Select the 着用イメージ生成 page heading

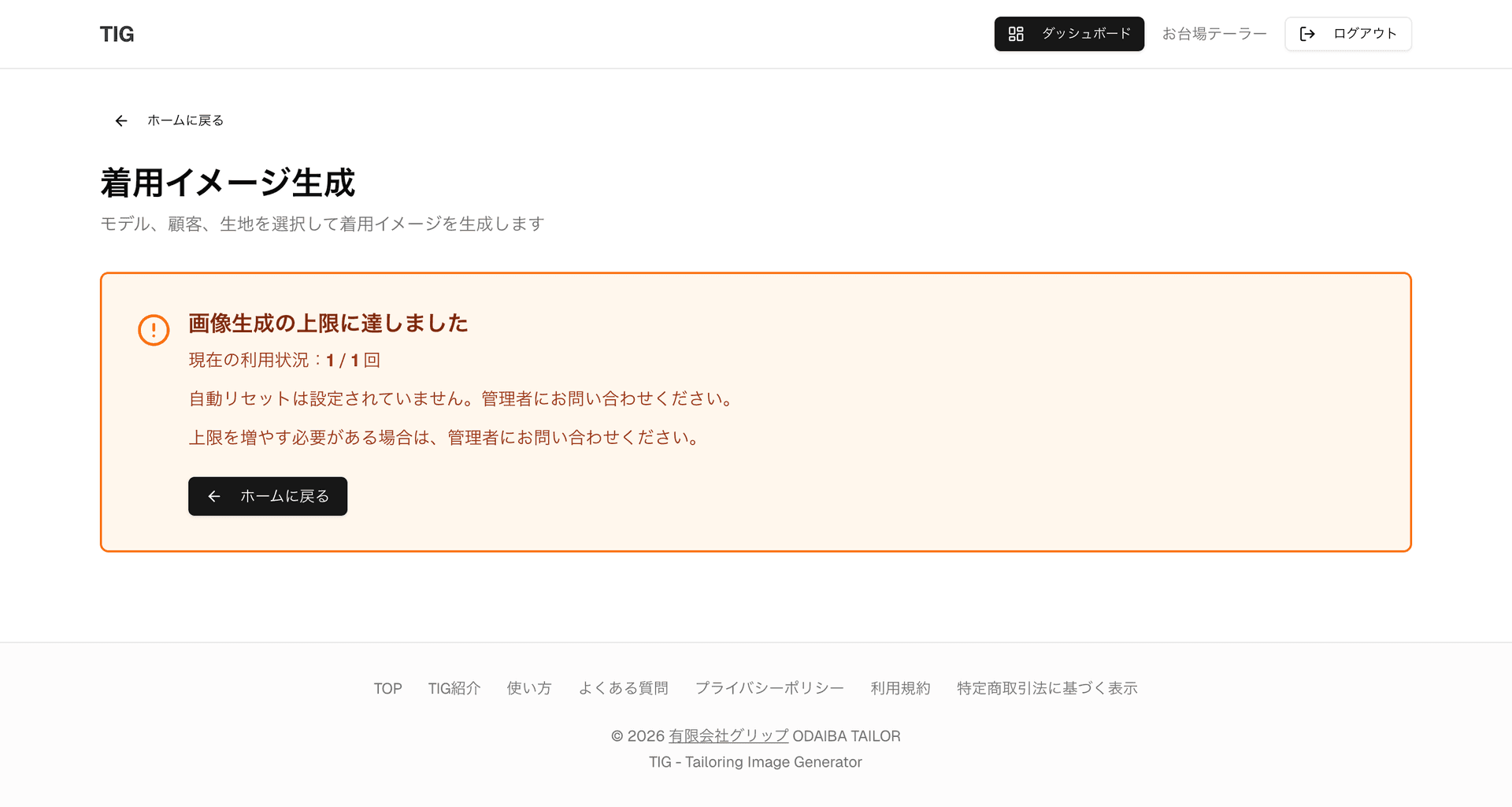227,183
